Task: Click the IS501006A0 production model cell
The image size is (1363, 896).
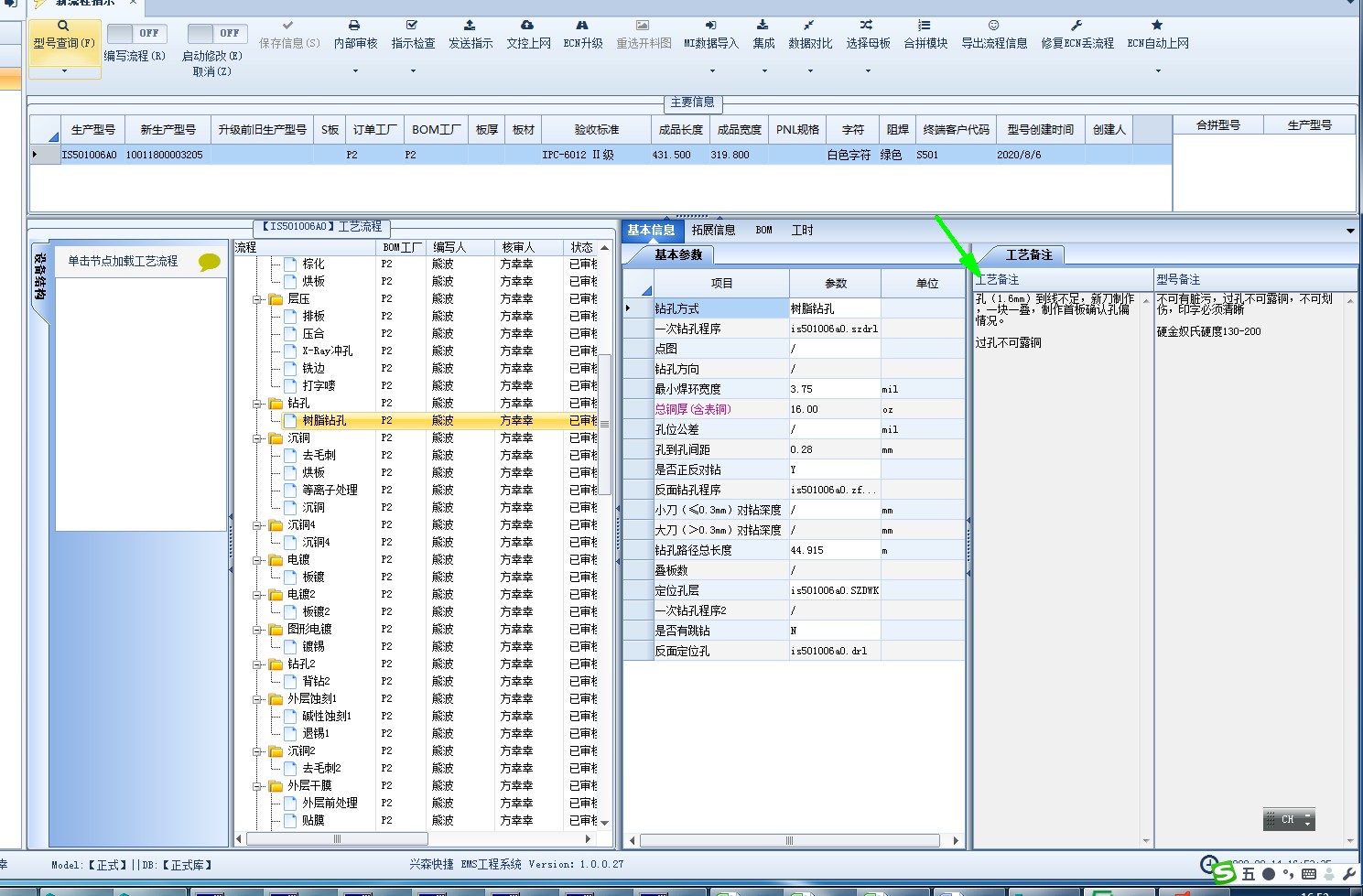Action: (x=89, y=156)
